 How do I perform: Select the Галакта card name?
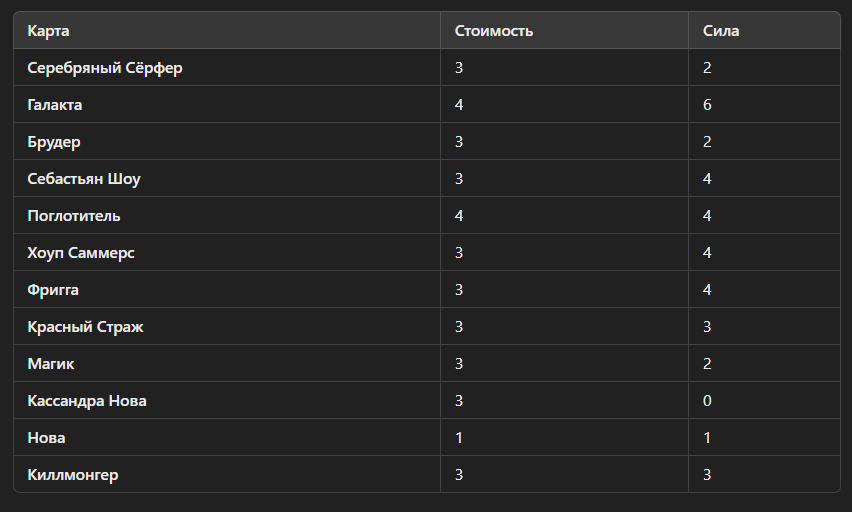(x=55, y=105)
